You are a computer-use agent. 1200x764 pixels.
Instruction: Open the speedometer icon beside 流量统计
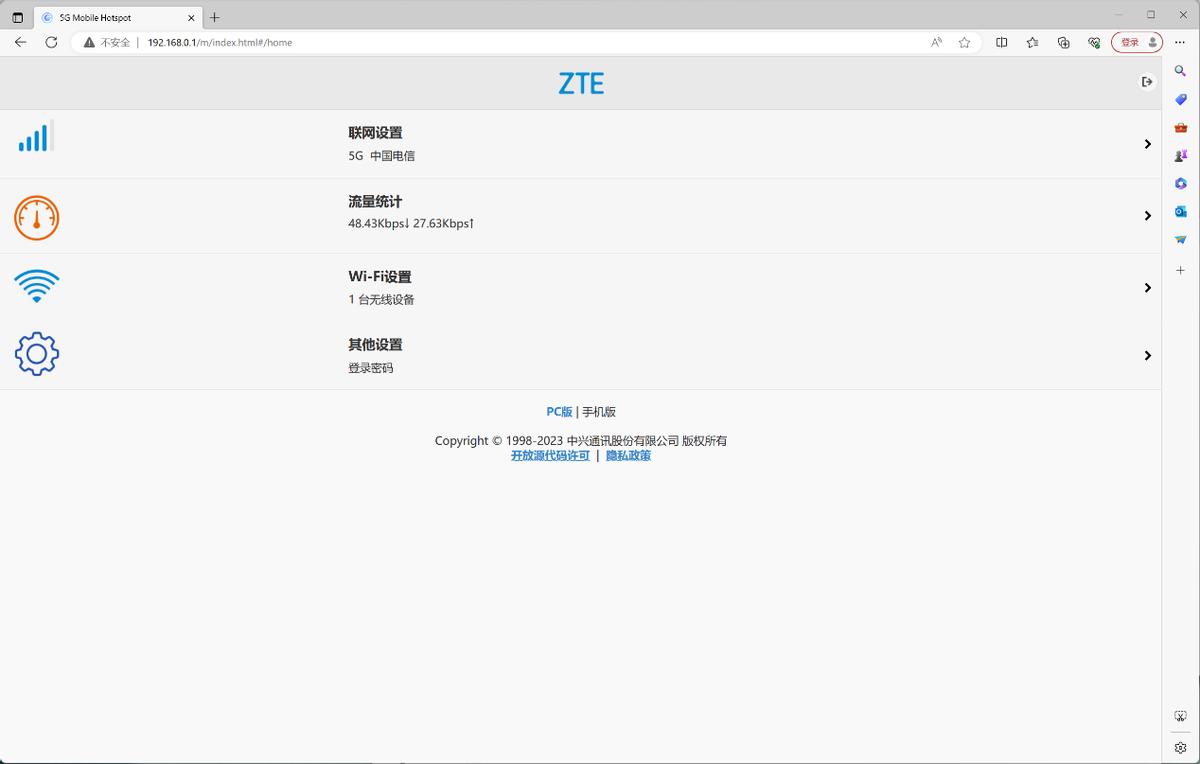[36, 217]
